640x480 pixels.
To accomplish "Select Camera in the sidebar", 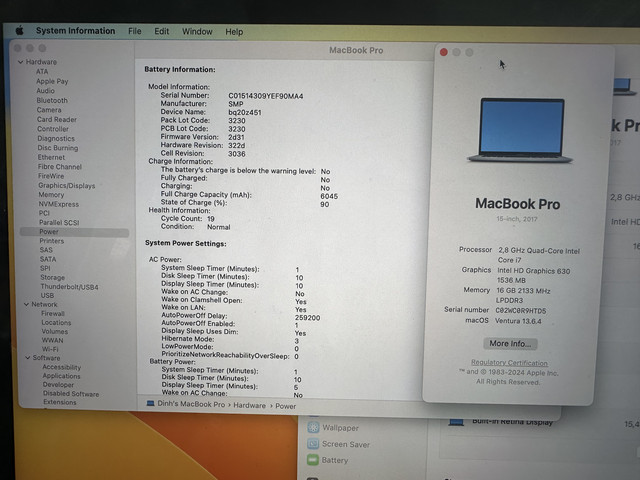I will pyautogui.click(x=49, y=110).
